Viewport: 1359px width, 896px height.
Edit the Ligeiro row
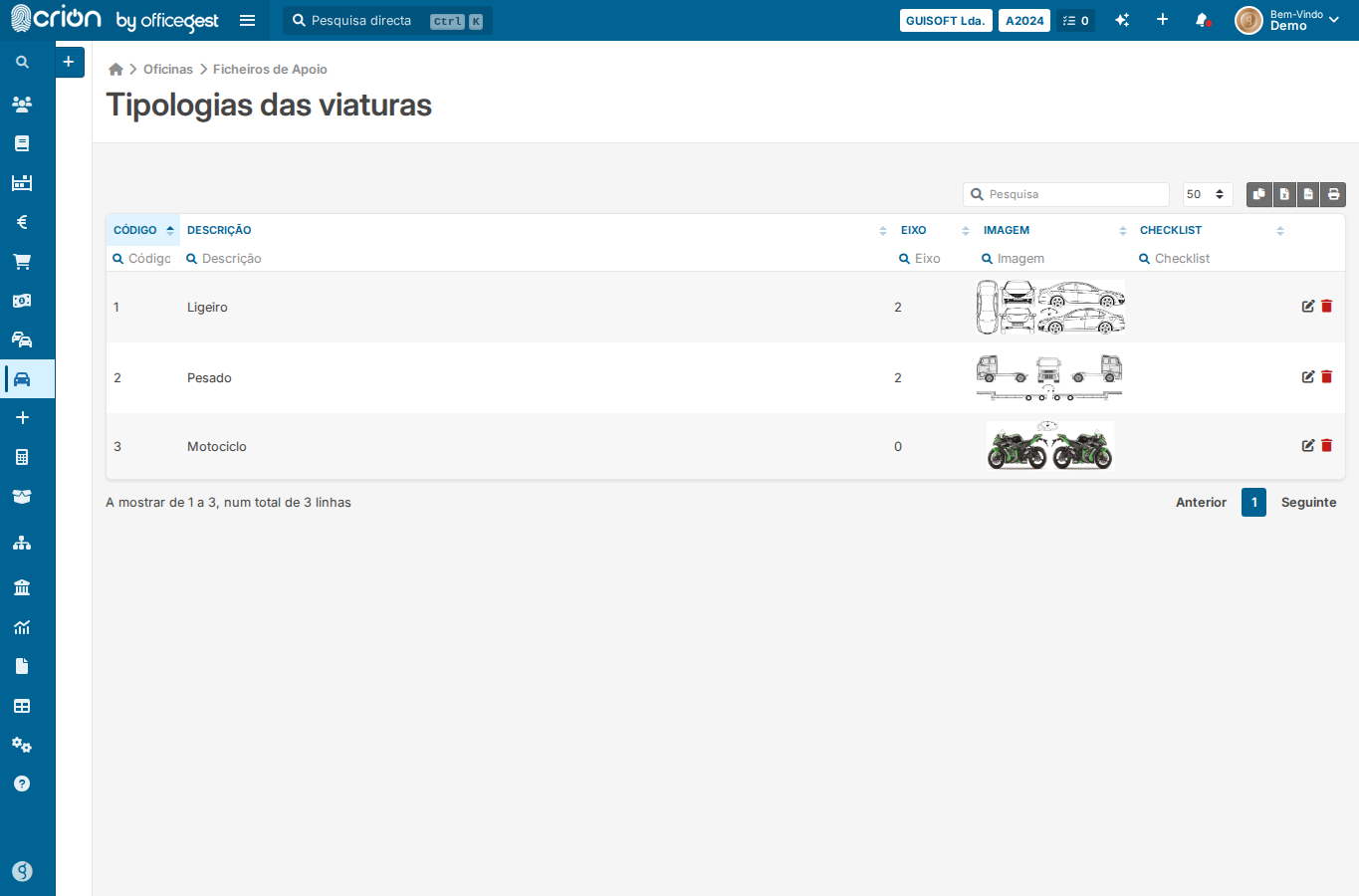1308,307
